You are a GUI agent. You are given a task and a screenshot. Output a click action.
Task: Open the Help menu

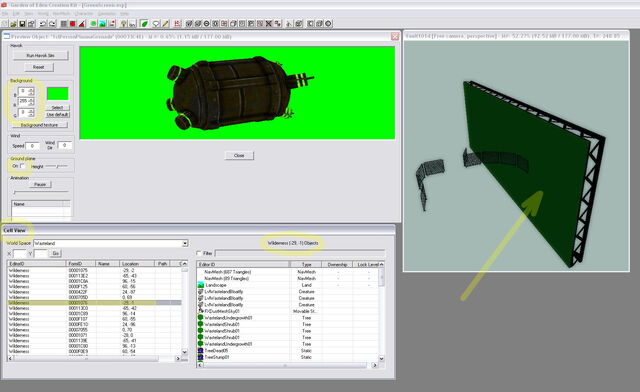click(x=124, y=13)
